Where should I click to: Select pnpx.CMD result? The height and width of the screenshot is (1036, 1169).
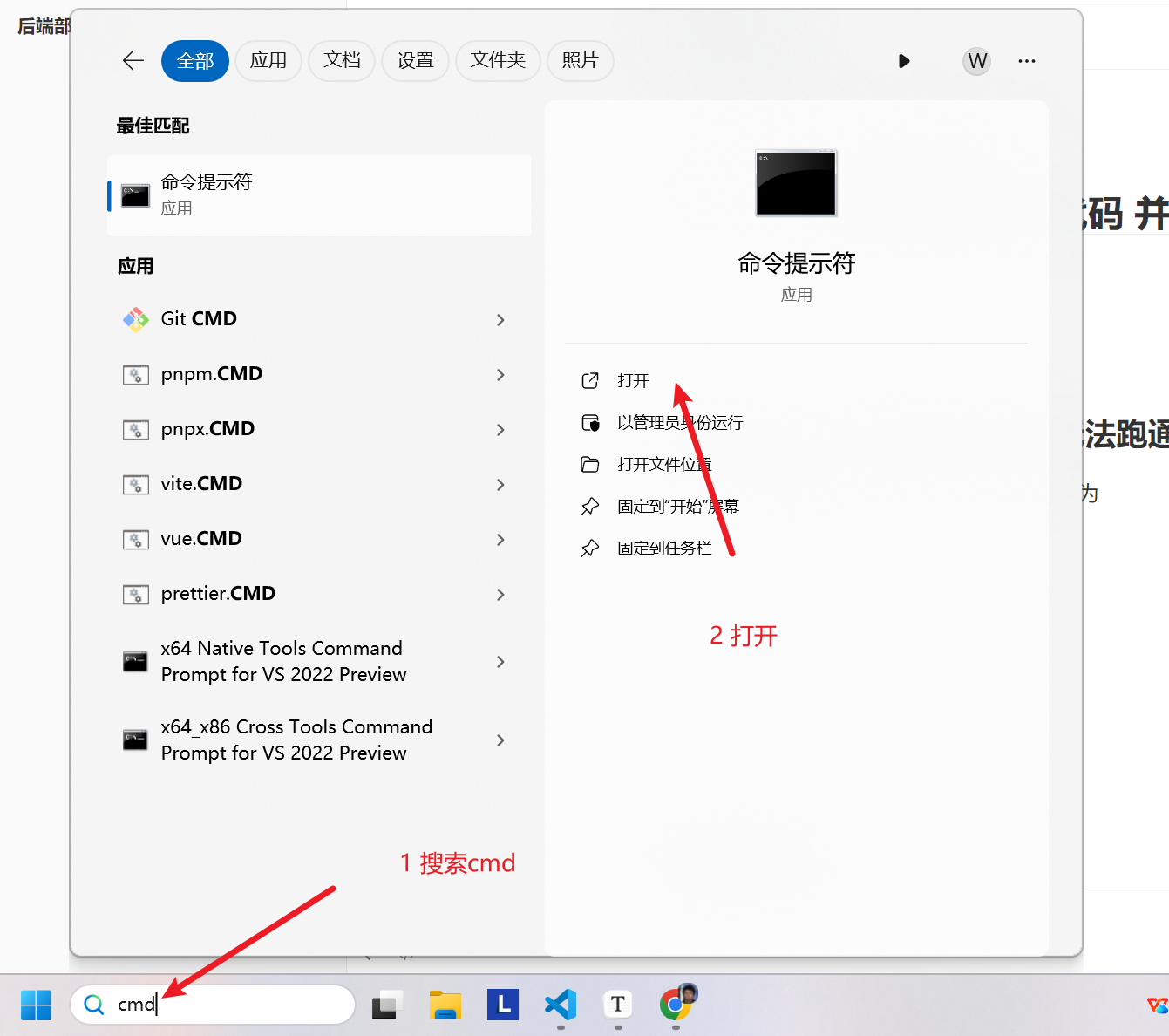coord(319,429)
